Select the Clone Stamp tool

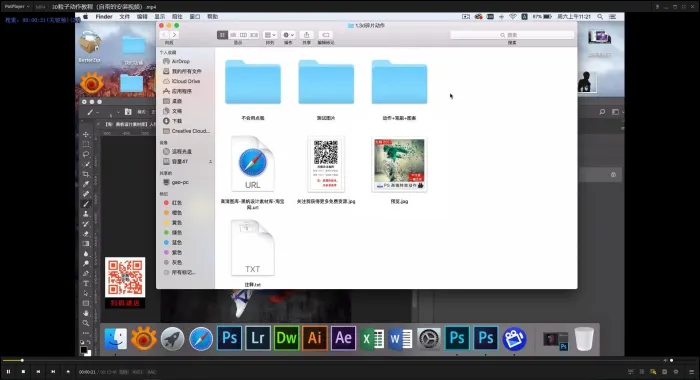pyautogui.click(x=86, y=214)
